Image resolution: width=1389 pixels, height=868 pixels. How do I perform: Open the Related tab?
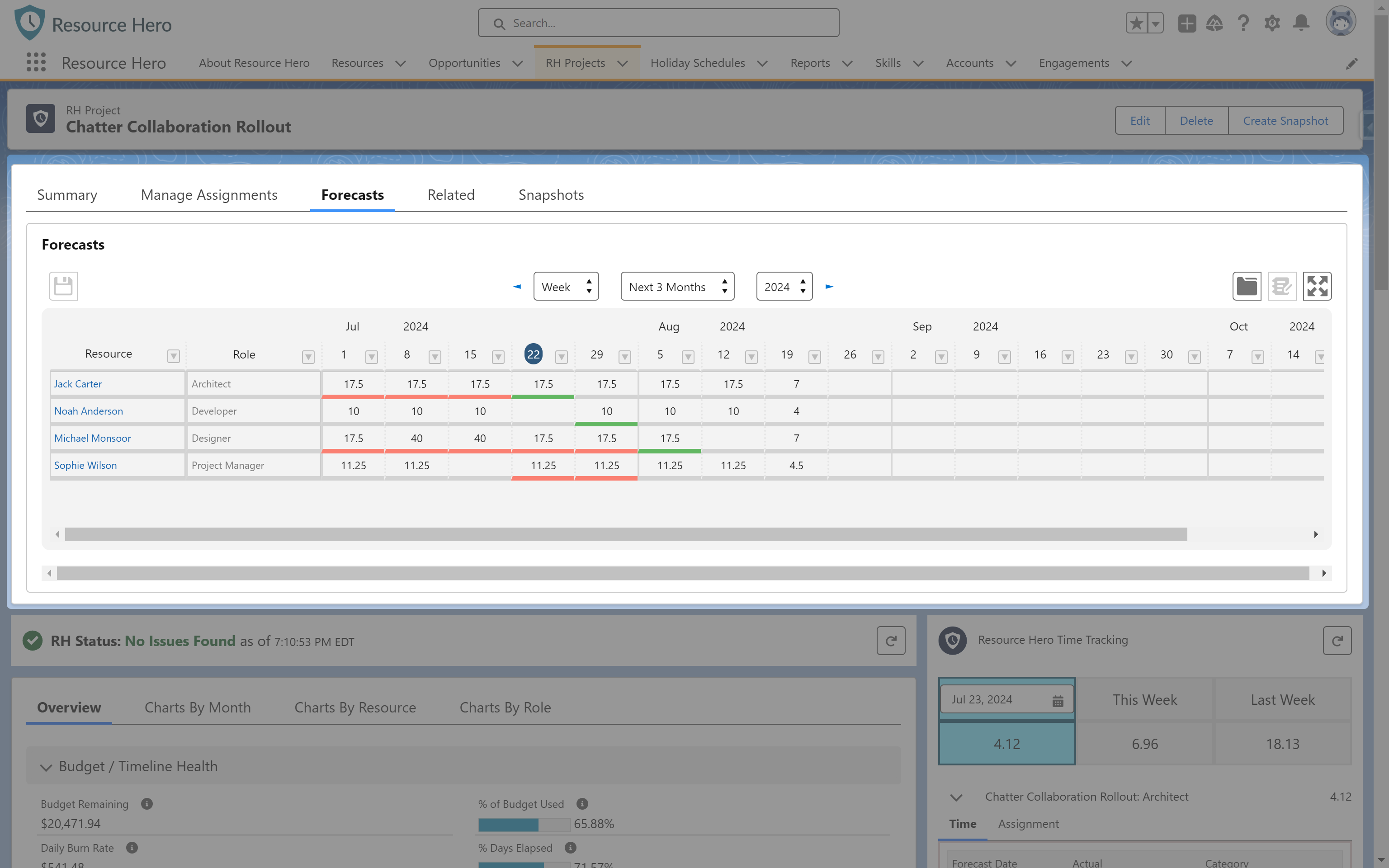point(451,195)
